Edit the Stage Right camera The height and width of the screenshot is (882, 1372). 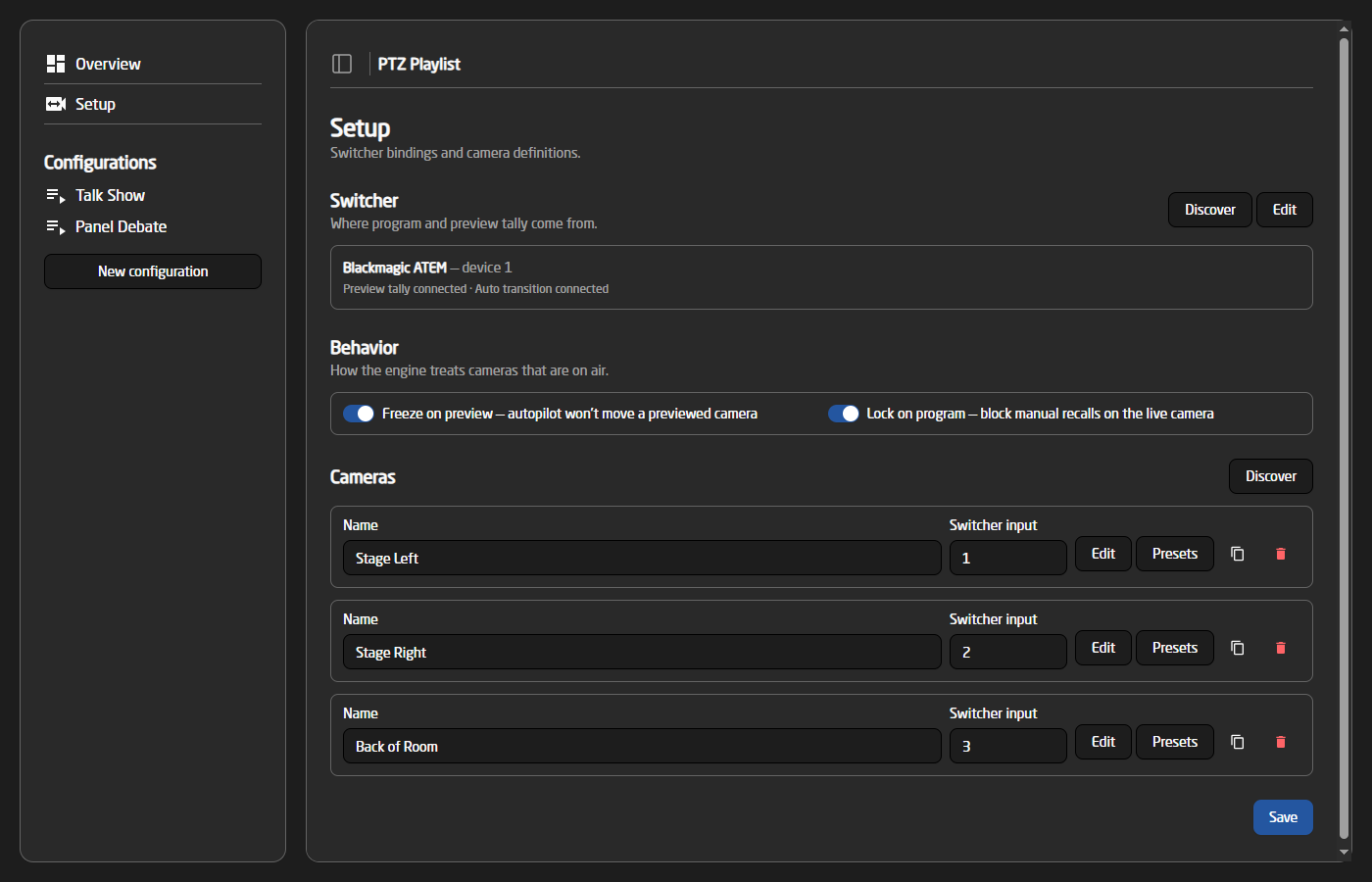tap(1103, 648)
